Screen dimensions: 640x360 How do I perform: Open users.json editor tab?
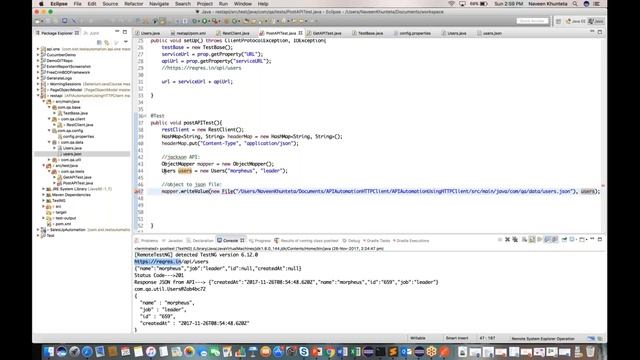[x=489, y=33]
